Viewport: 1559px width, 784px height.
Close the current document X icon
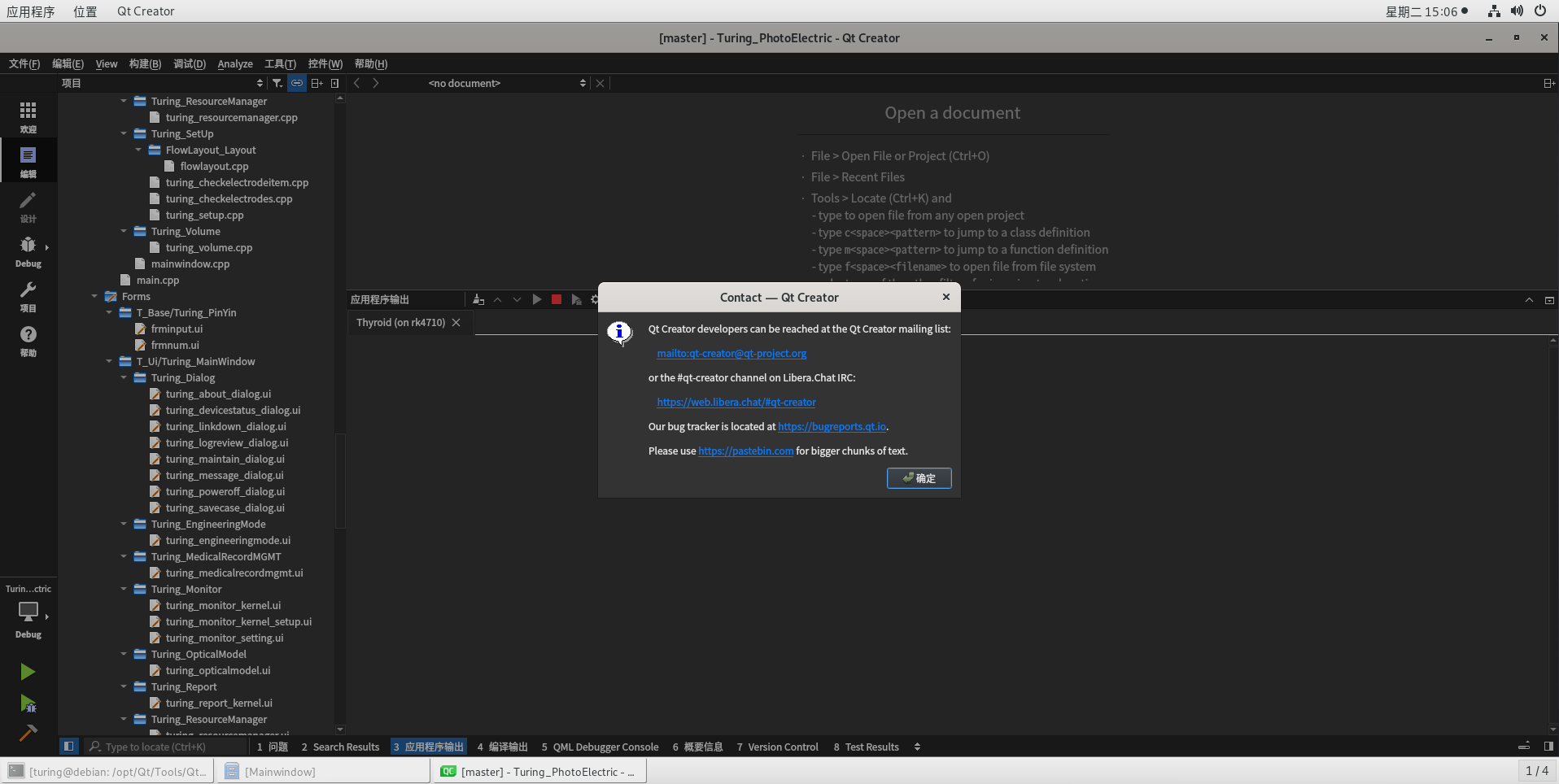tap(600, 83)
